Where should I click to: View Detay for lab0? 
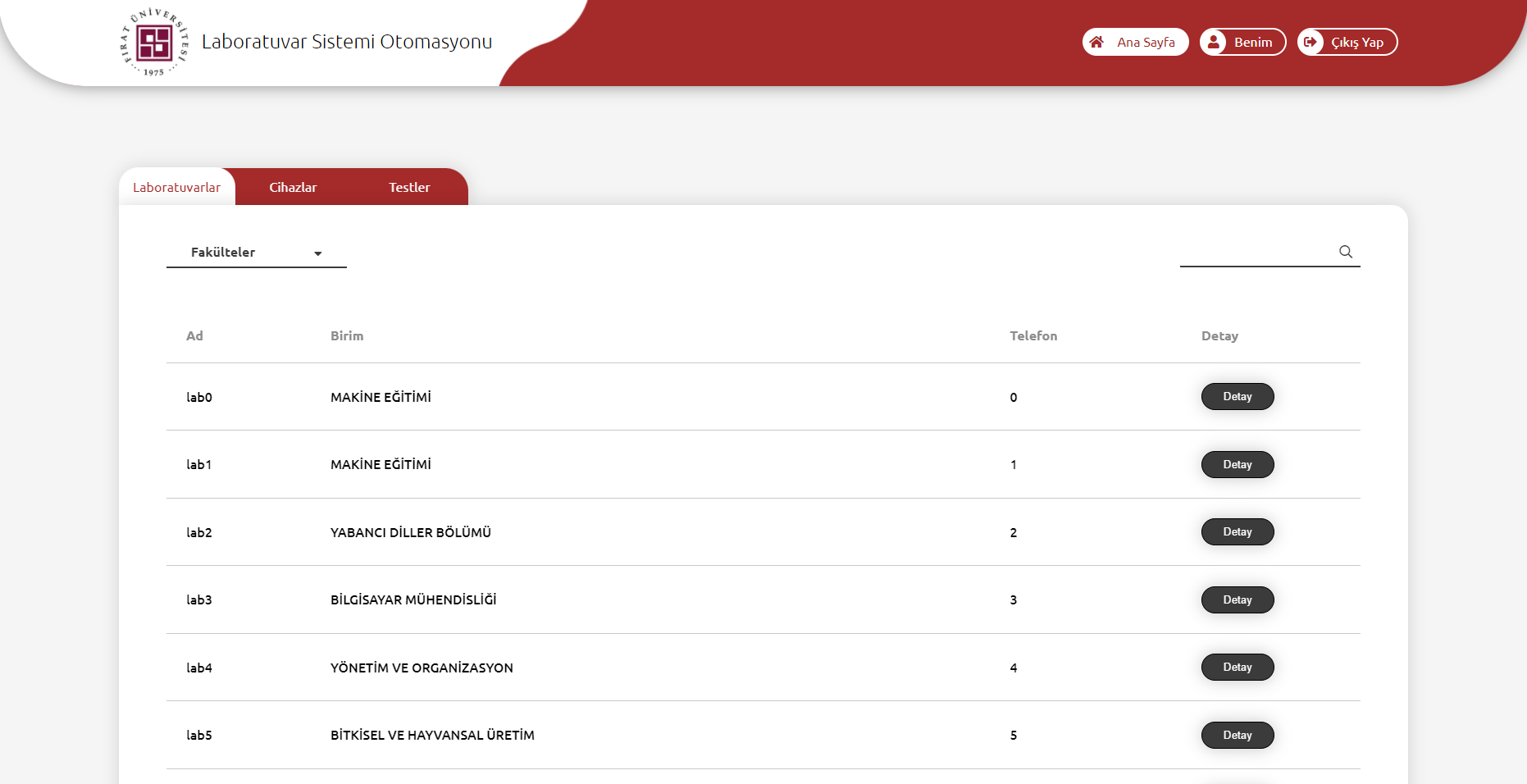pyautogui.click(x=1238, y=397)
